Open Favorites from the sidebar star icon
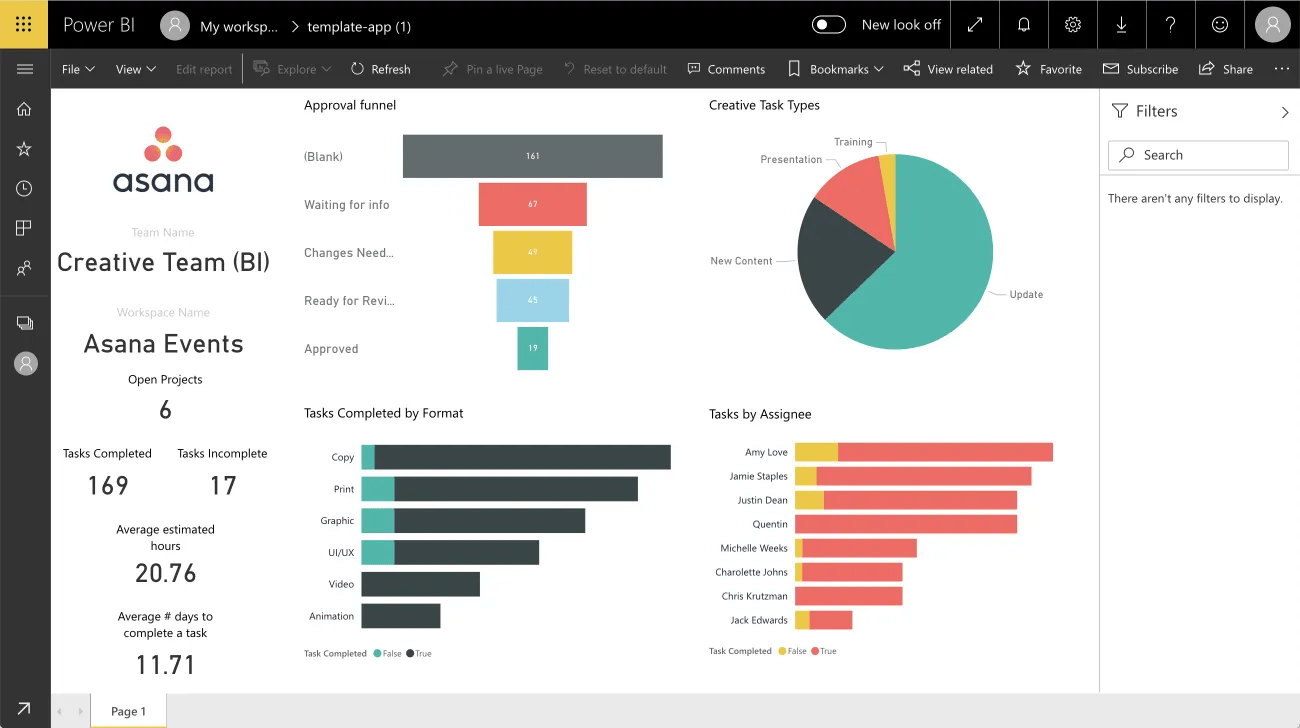 pos(25,148)
